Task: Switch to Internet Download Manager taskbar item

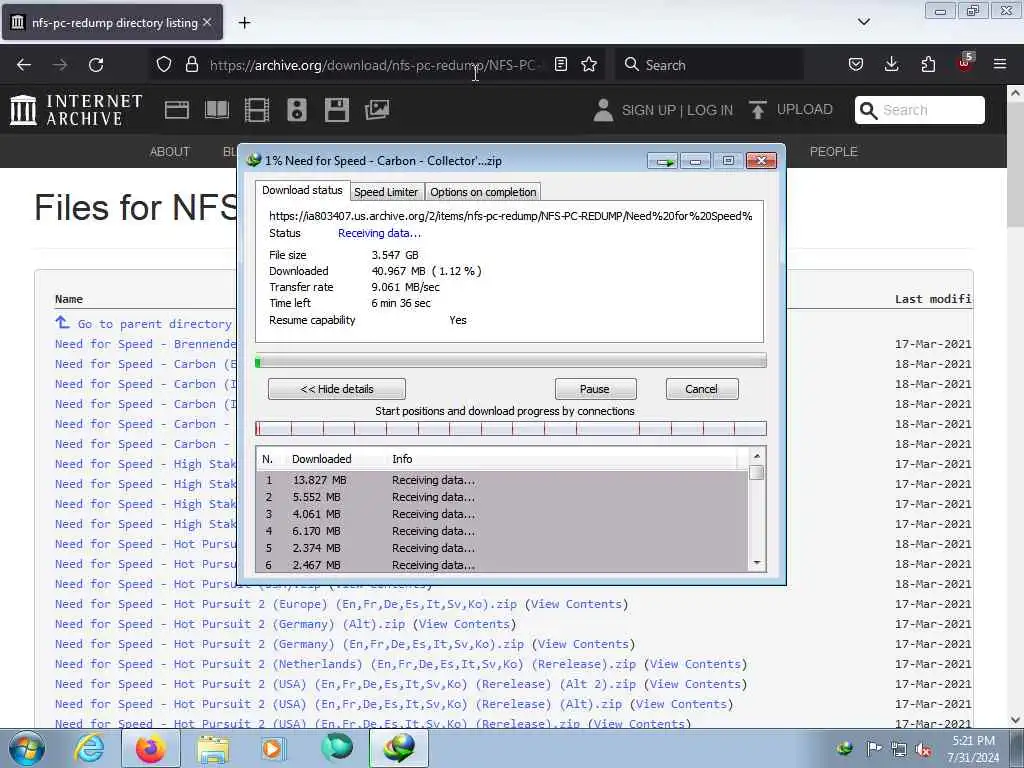Action: click(399, 748)
